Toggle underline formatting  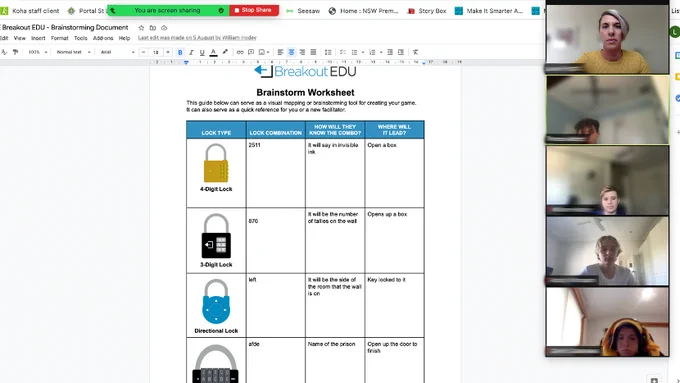coord(202,52)
